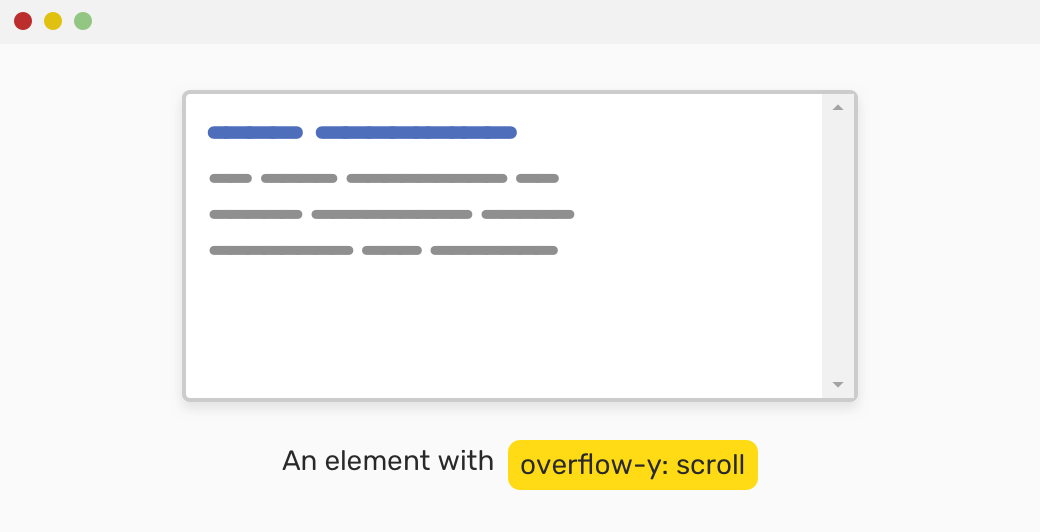
Task: Click first gray bar in third text row
Action: click(281, 251)
